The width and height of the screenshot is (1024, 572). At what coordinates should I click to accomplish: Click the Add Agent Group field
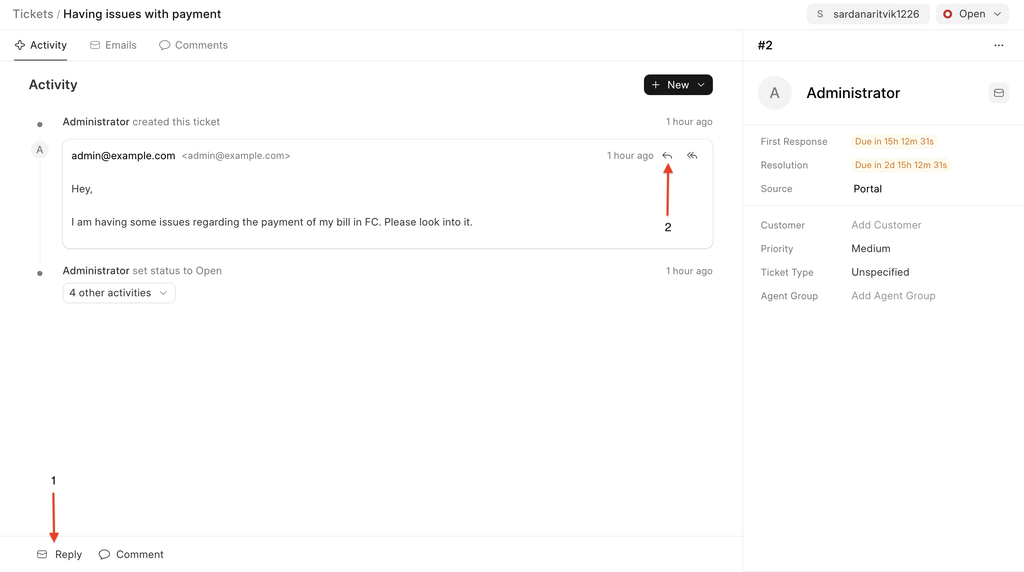pos(893,296)
